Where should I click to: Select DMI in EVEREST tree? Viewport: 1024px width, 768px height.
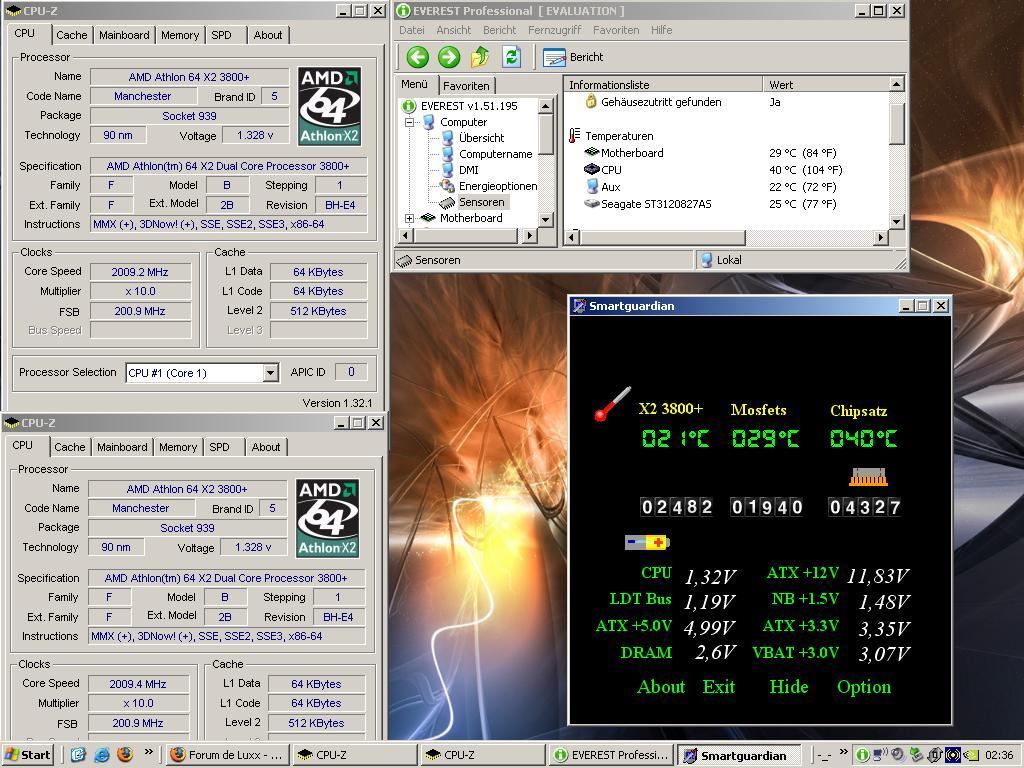tap(468, 170)
